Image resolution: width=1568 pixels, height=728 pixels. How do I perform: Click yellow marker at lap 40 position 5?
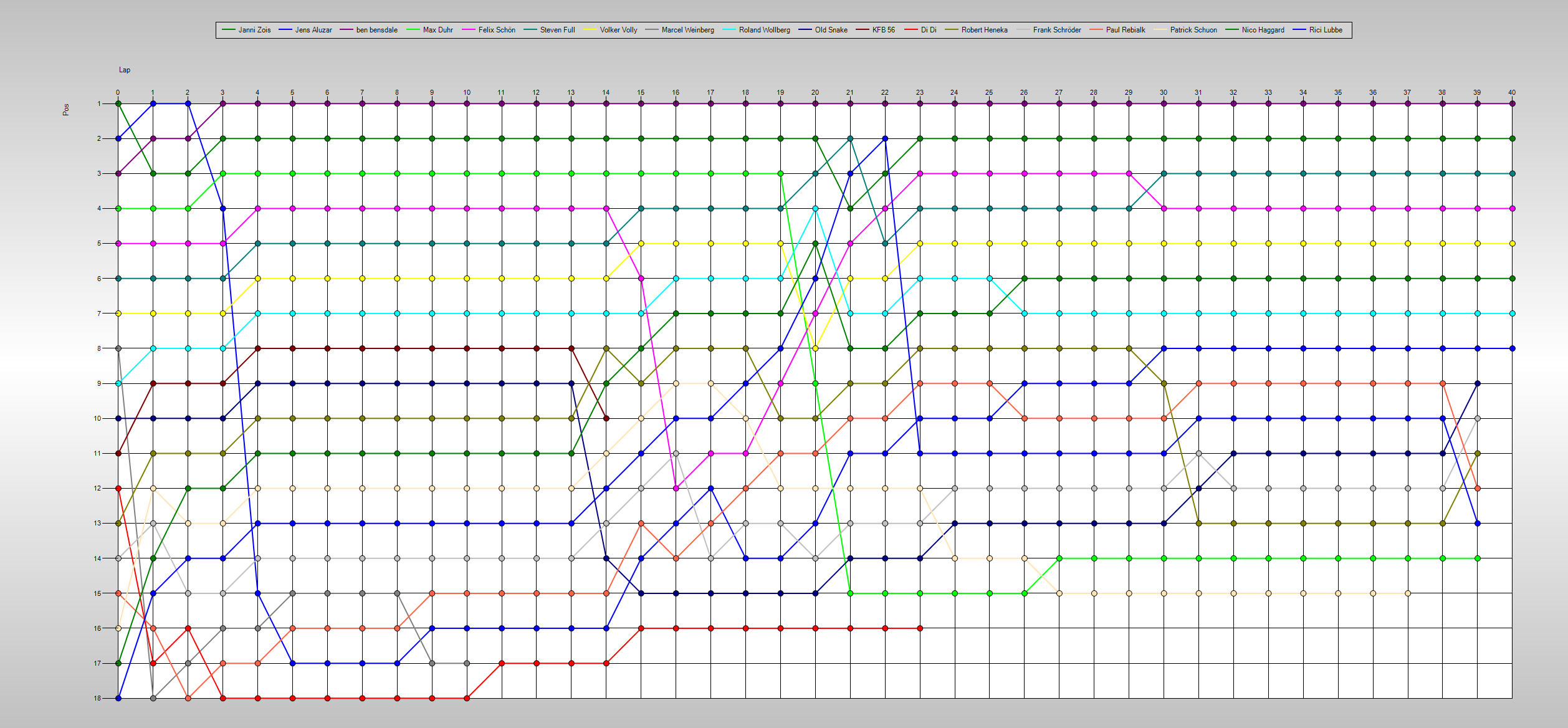[1512, 244]
